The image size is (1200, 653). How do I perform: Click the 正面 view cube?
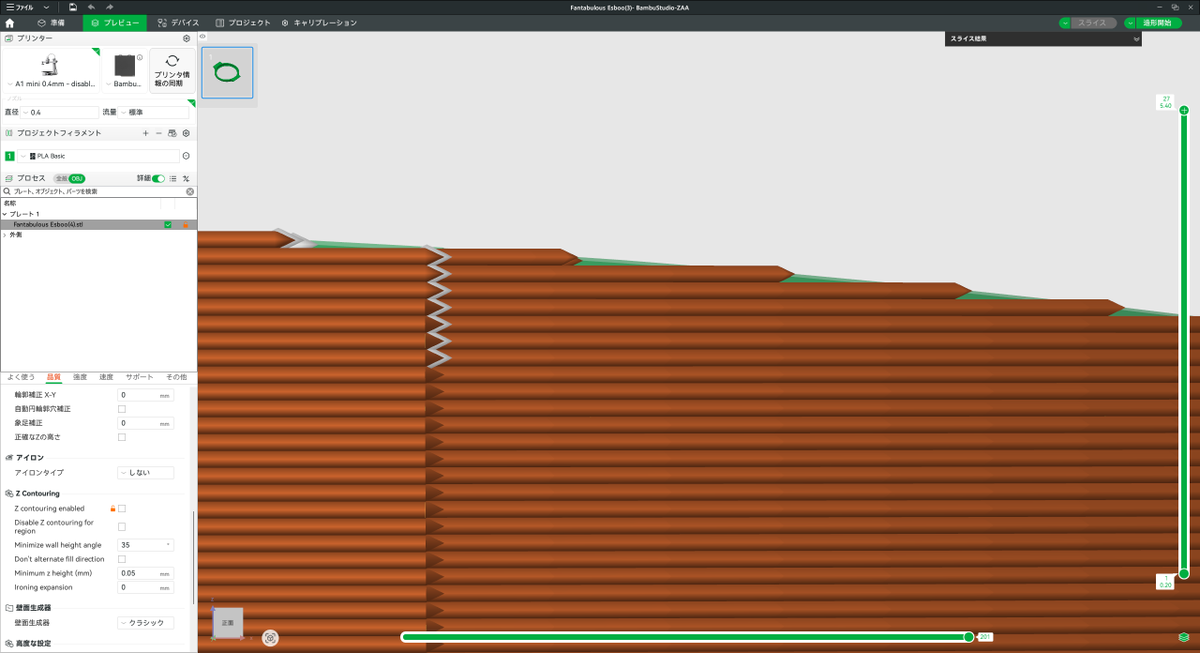(228, 622)
